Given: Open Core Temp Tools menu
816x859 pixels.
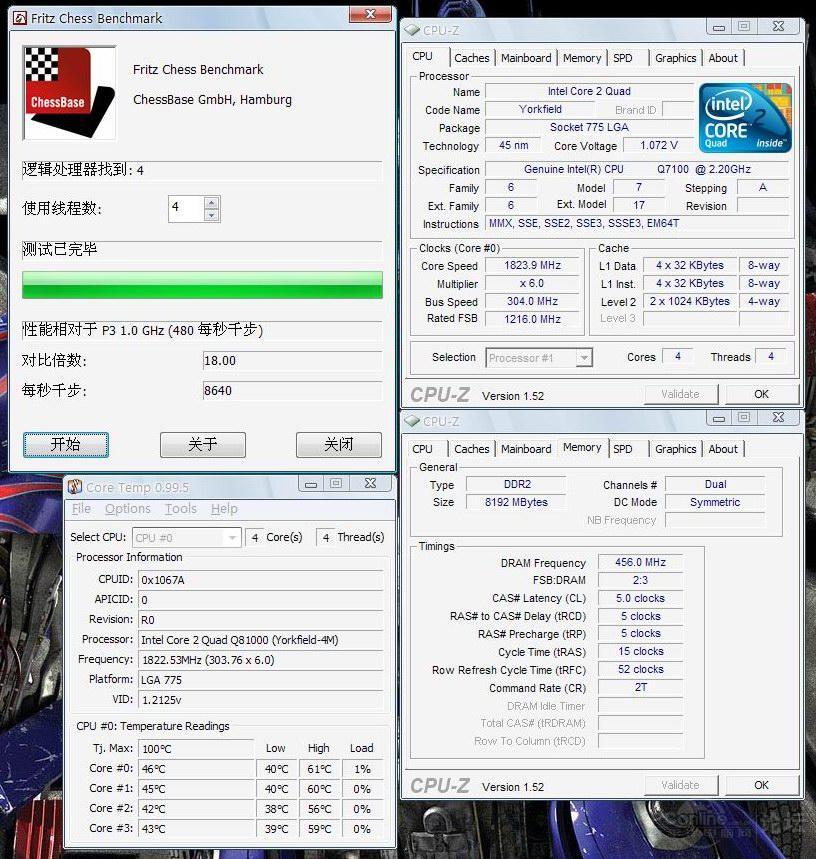Looking at the screenshot, I should coord(181,509).
